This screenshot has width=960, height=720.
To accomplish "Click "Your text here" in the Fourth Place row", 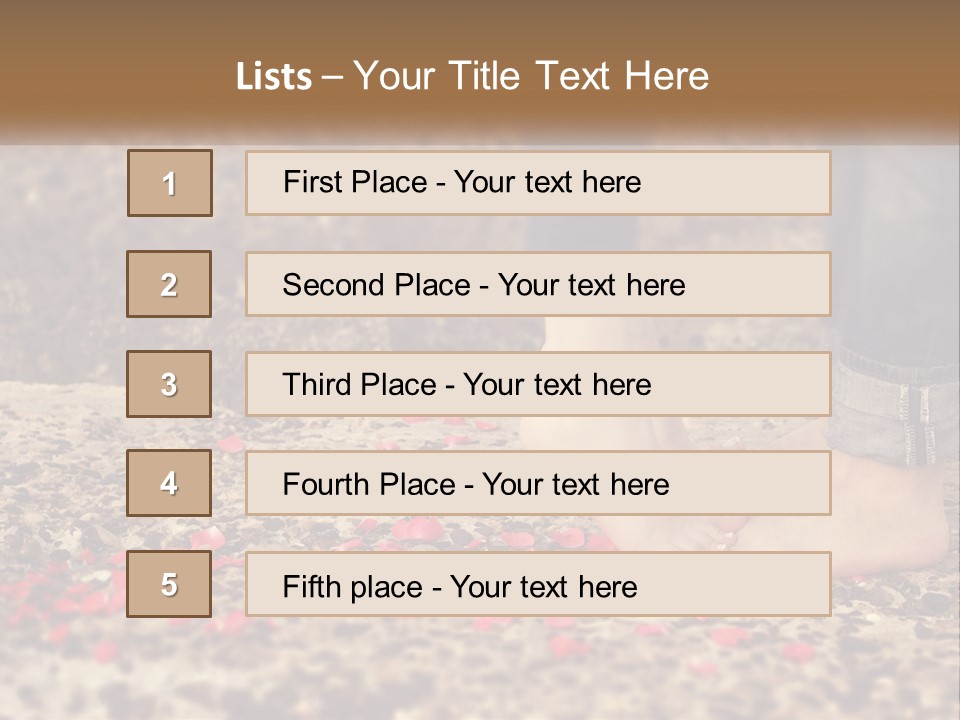I will (576, 485).
